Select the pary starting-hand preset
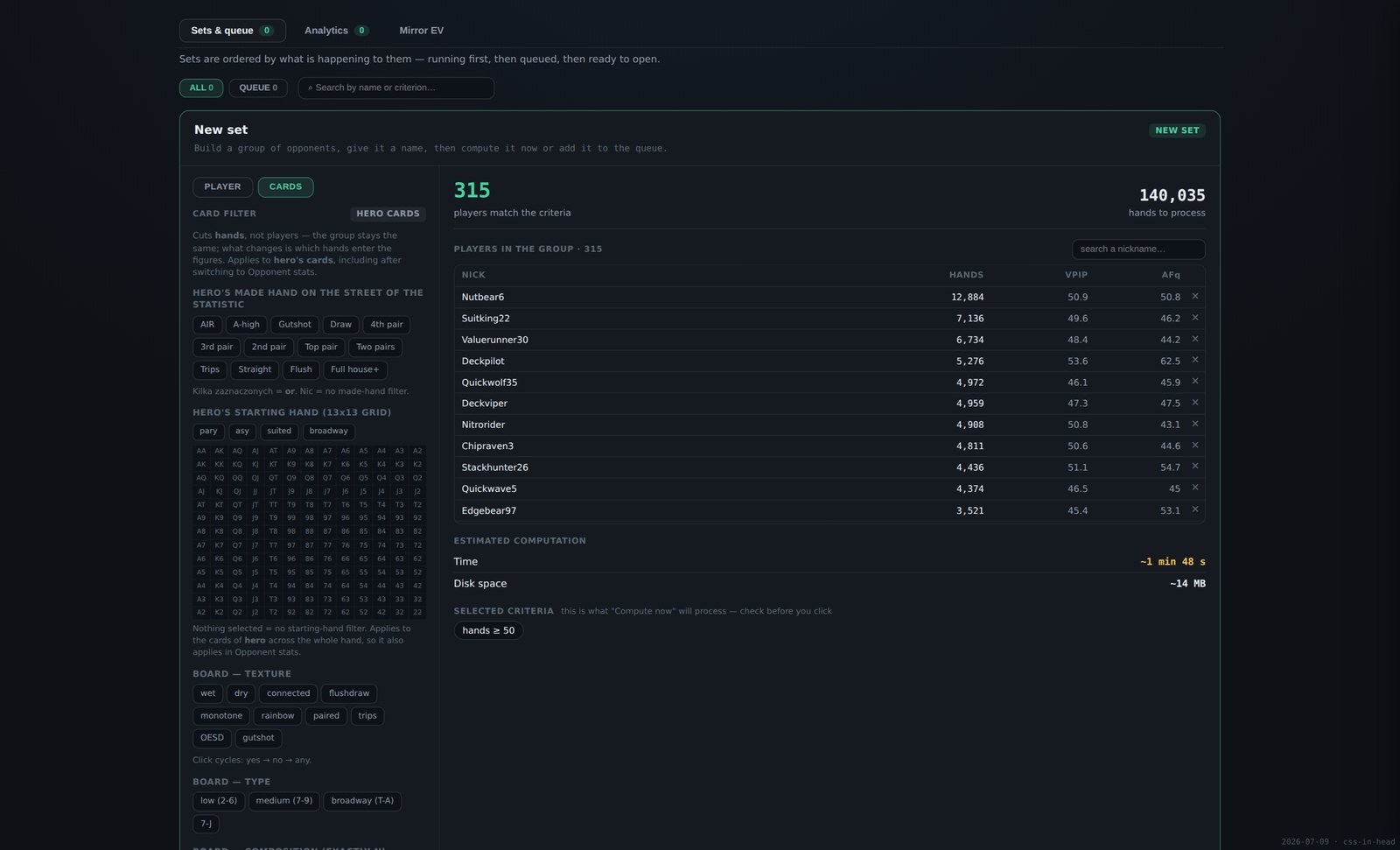Viewport: 1400px width, 850px height. (x=208, y=432)
